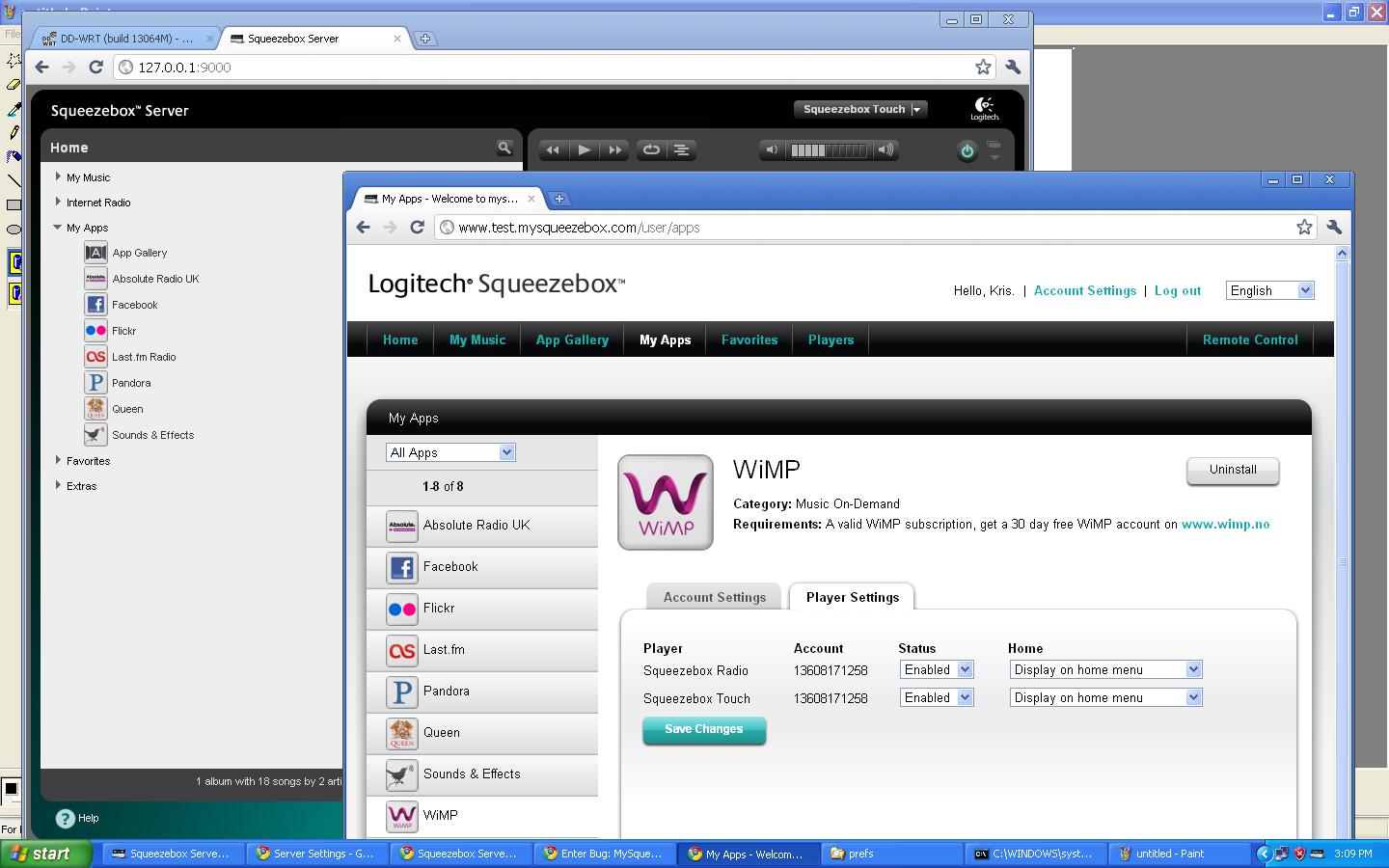
Task: Click the search magnifier in Squeezebox Server
Action: (504, 148)
